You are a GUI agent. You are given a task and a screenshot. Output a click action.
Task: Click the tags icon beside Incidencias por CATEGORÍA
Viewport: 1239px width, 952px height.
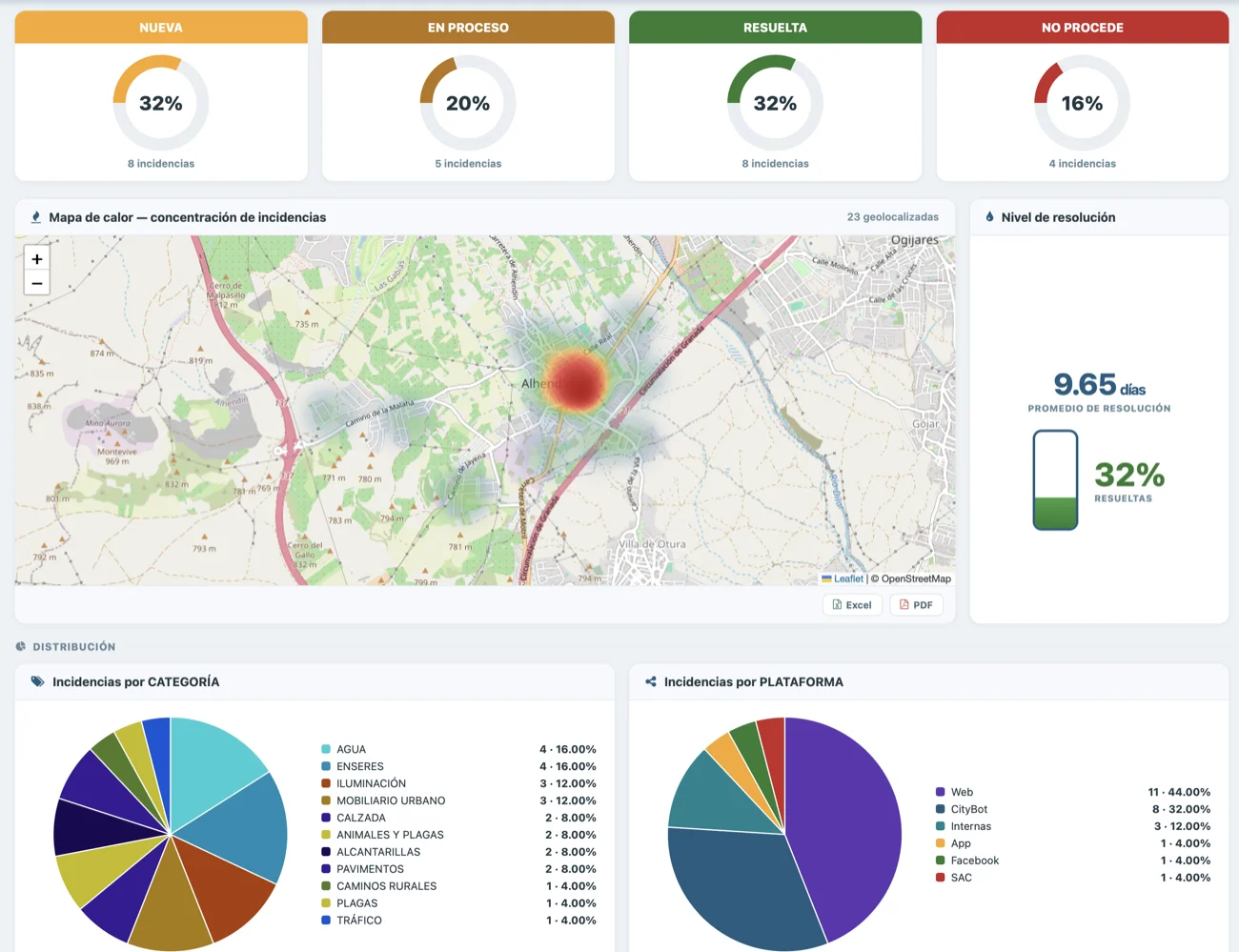point(37,681)
